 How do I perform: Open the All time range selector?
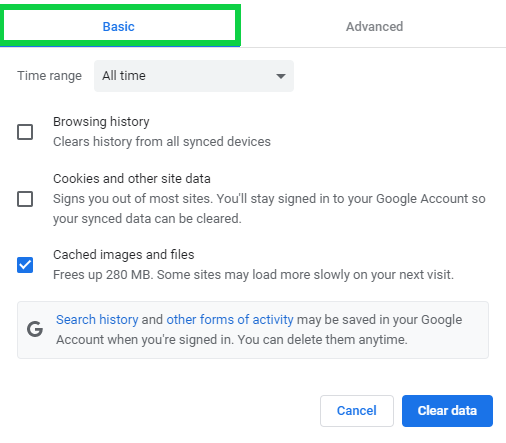(x=194, y=76)
